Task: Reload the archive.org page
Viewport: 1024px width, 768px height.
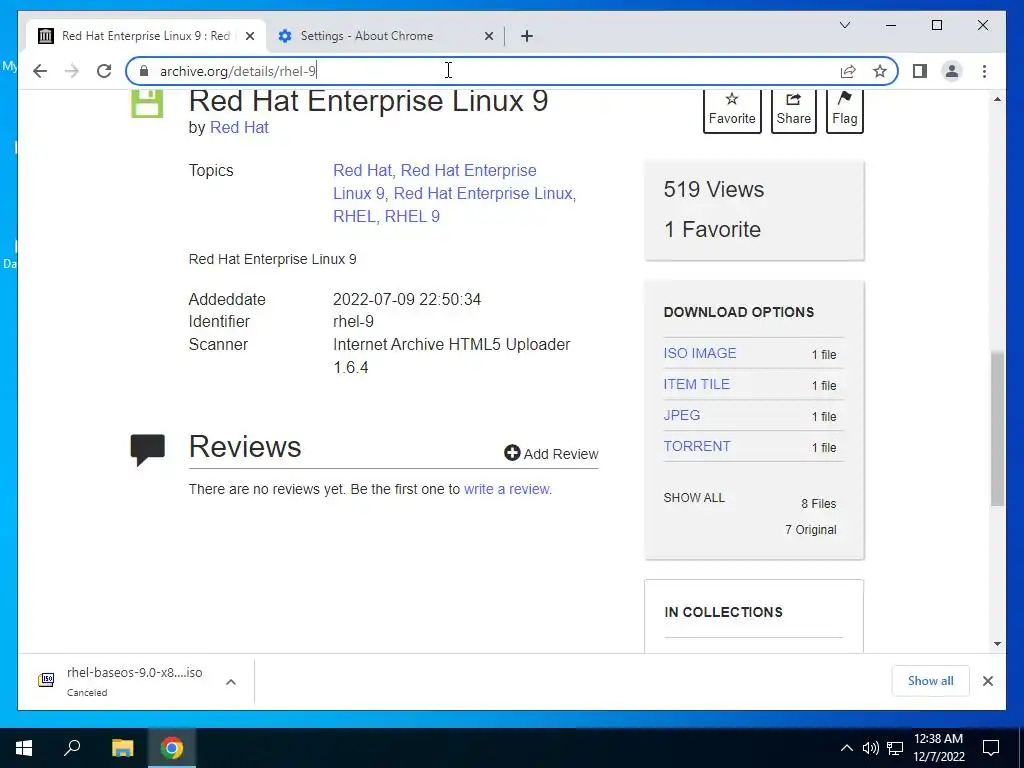Action: click(104, 71)
